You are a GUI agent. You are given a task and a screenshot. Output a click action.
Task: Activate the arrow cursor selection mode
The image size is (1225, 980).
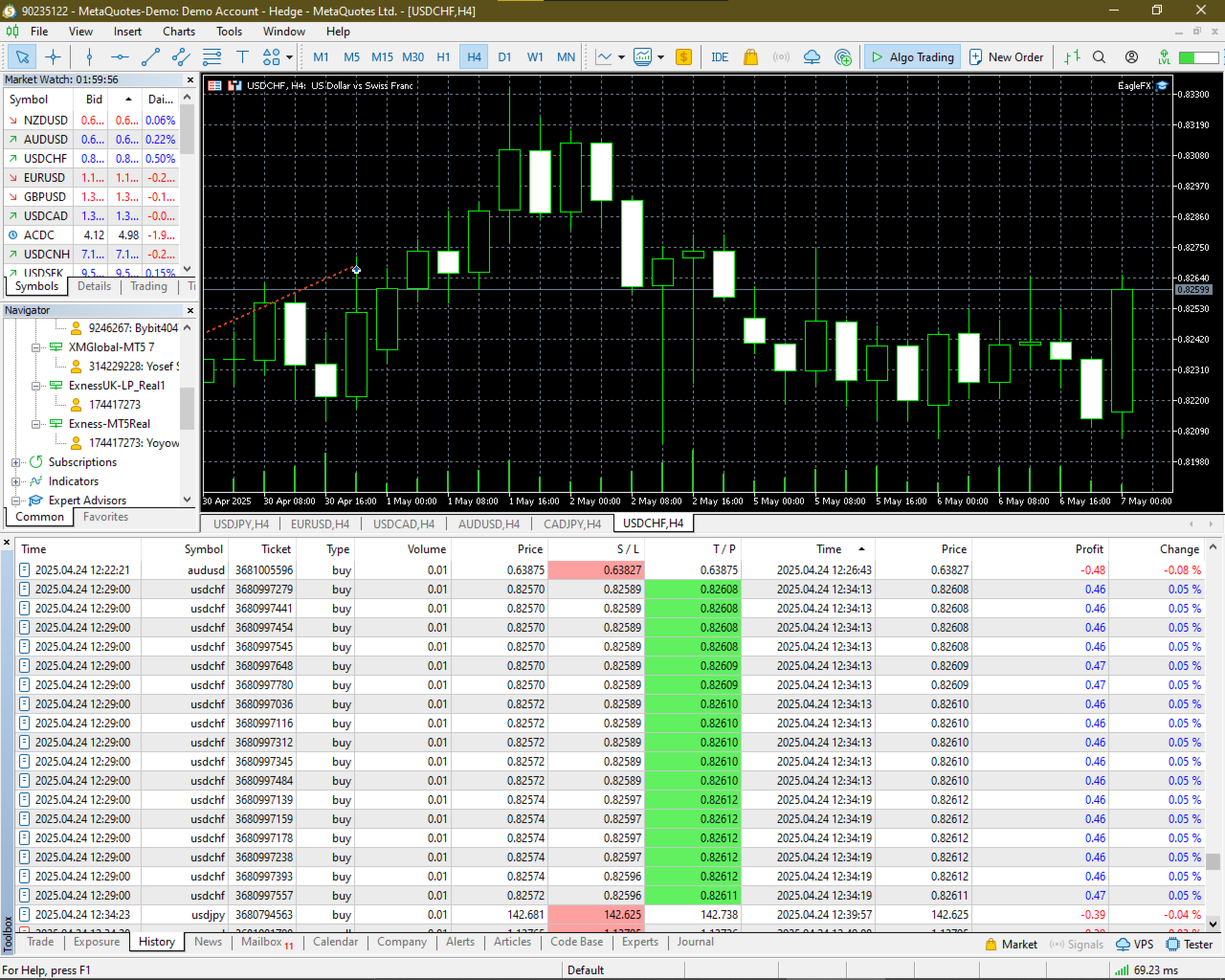pos(21,56)
